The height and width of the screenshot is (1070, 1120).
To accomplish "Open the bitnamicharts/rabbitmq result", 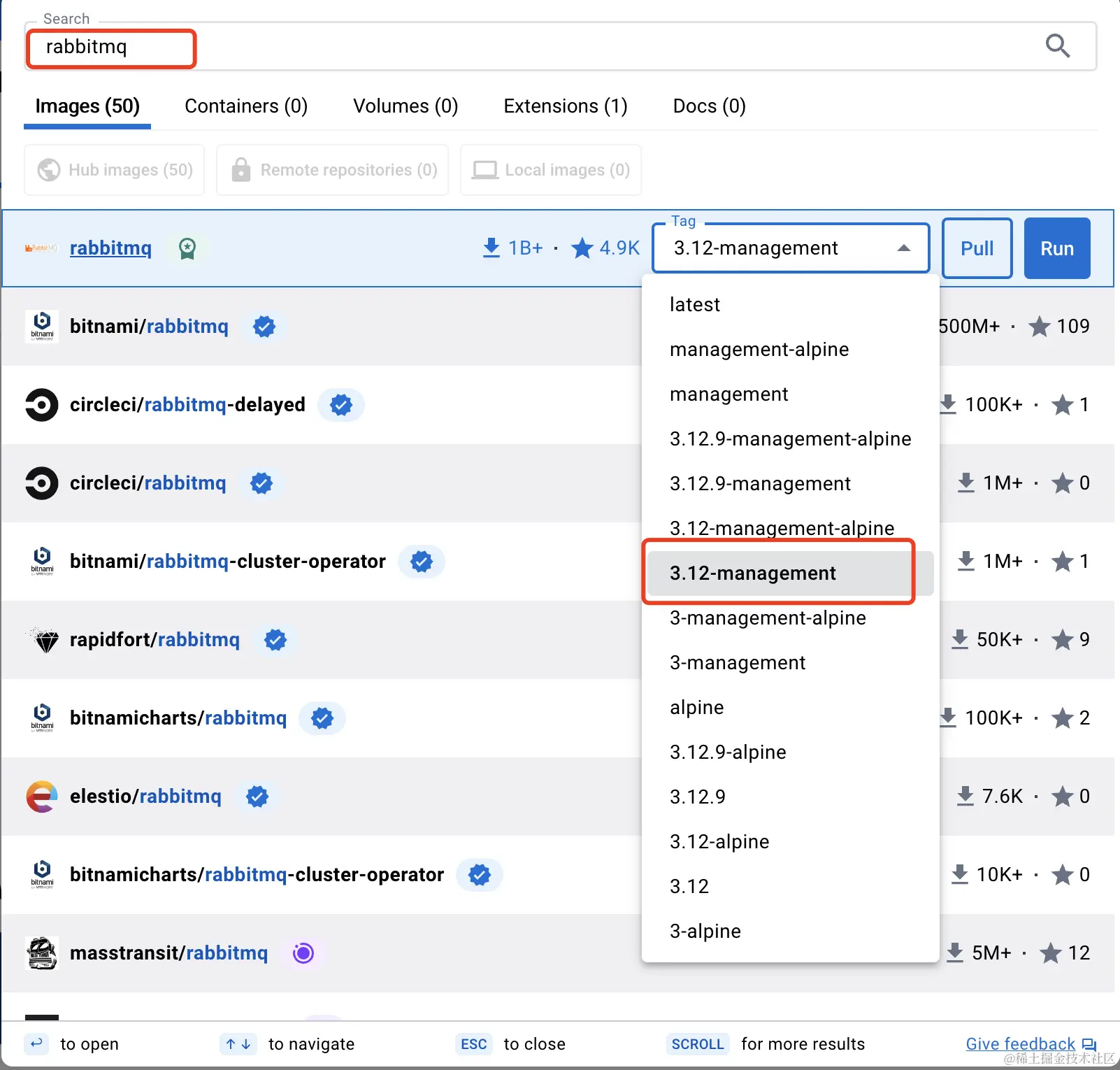I will tap(178, 718).
